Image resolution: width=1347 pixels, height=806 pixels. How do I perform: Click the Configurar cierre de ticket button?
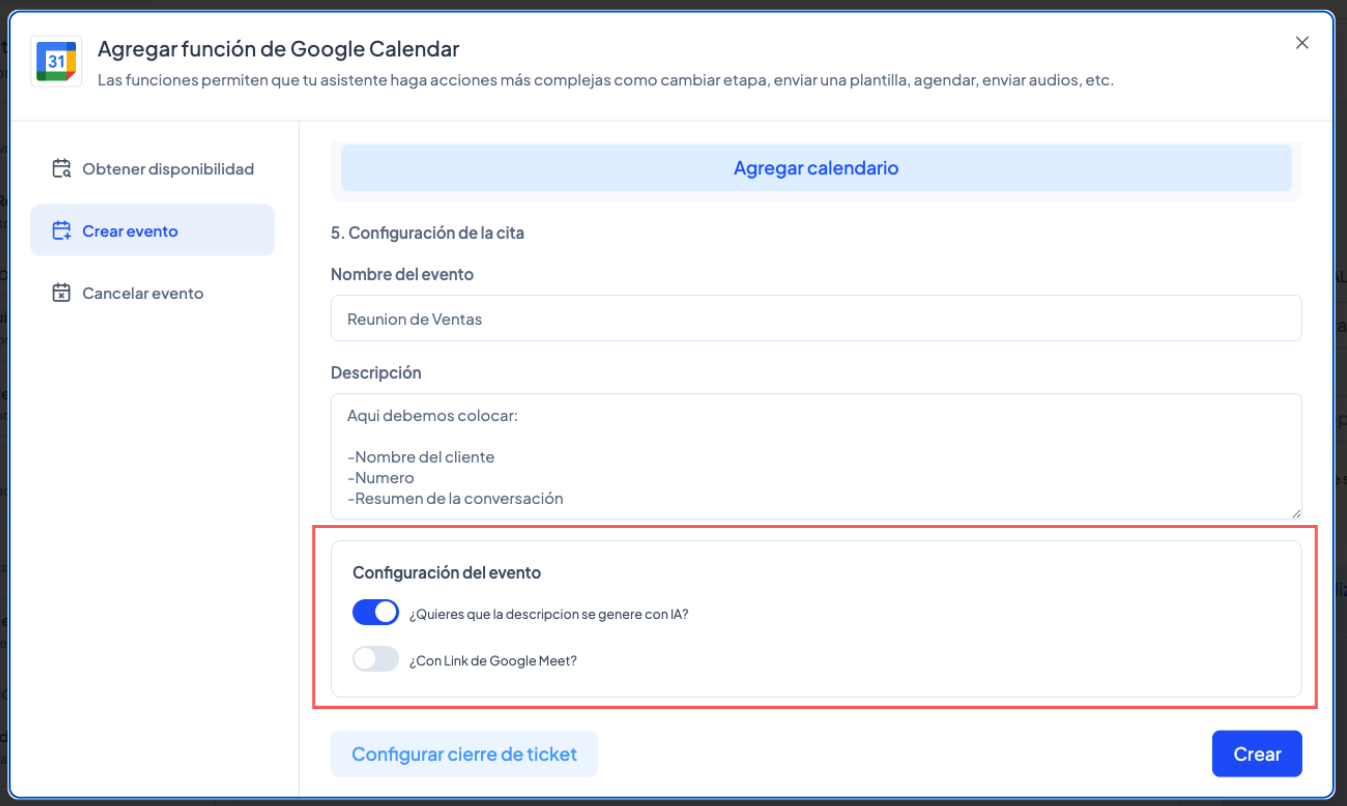point(464,754)
